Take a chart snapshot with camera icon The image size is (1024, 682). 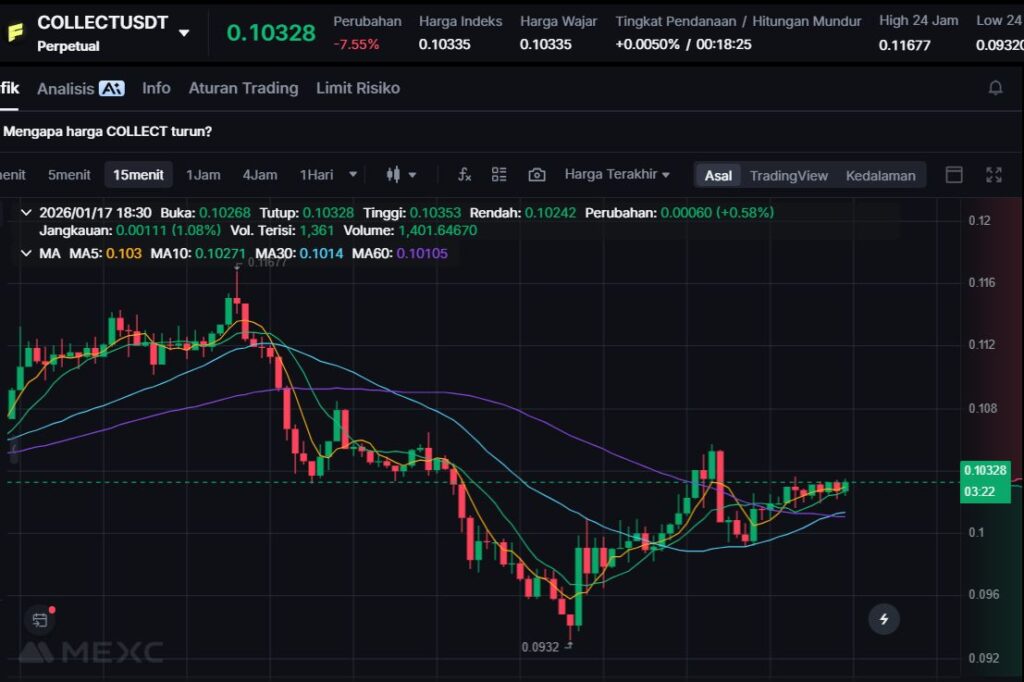click(x=537, y=175)
